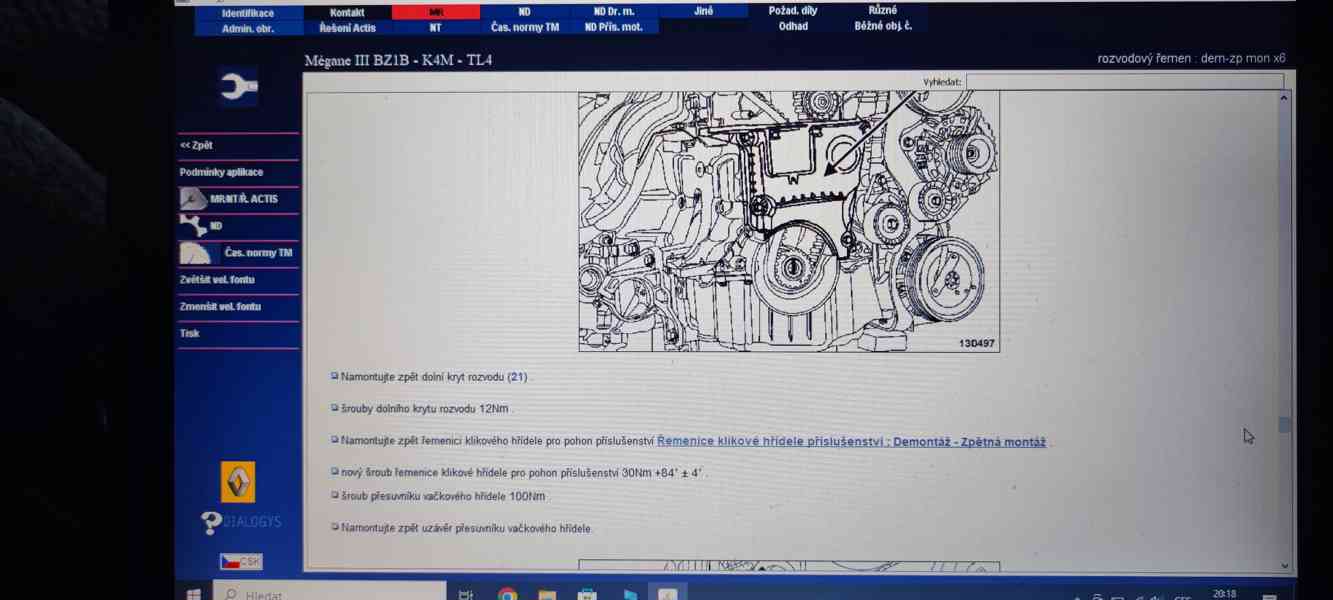Click bullet icon beside 100Nm torque step
Viewport: 1333px width, 600px height.
click(x=335, y=495)
